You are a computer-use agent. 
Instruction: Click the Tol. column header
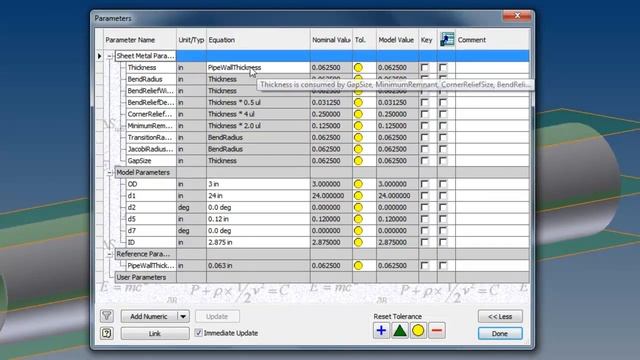point(364,40)
